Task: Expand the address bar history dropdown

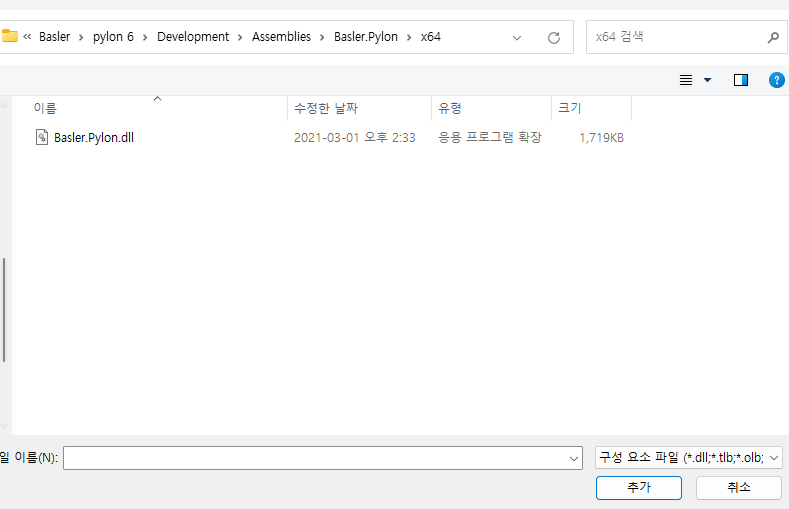Action: tap(517, 38)
